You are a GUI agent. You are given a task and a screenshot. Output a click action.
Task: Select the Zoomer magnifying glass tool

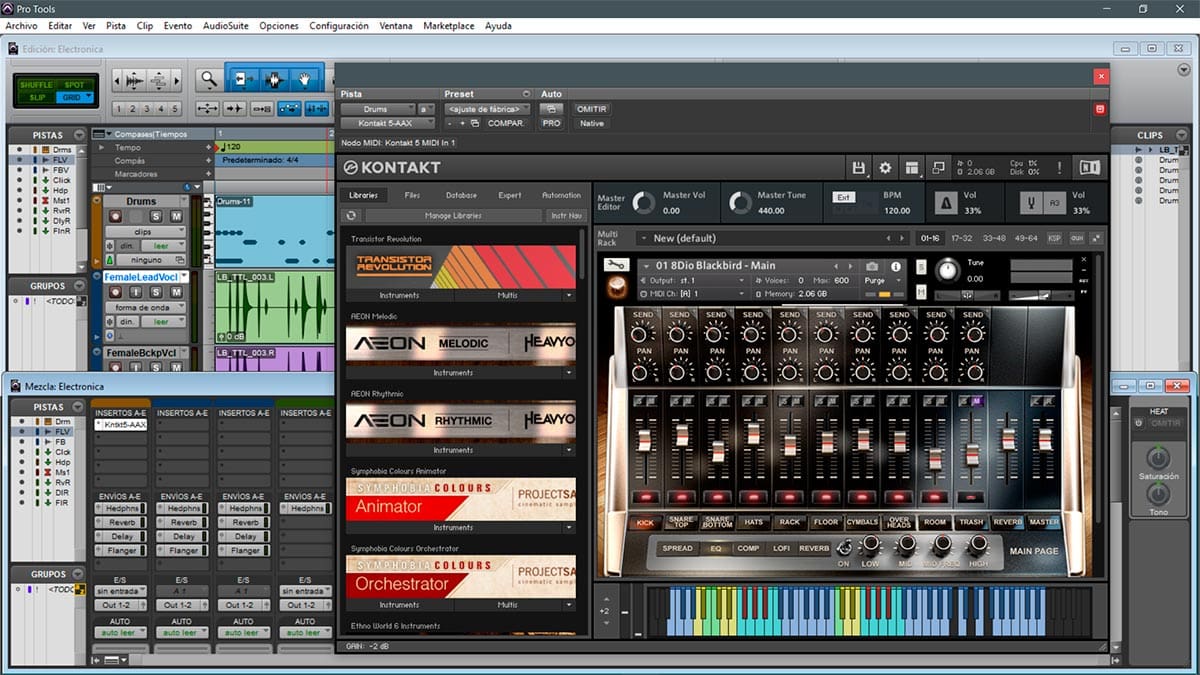pyautogui.click(x=208, y=79)
